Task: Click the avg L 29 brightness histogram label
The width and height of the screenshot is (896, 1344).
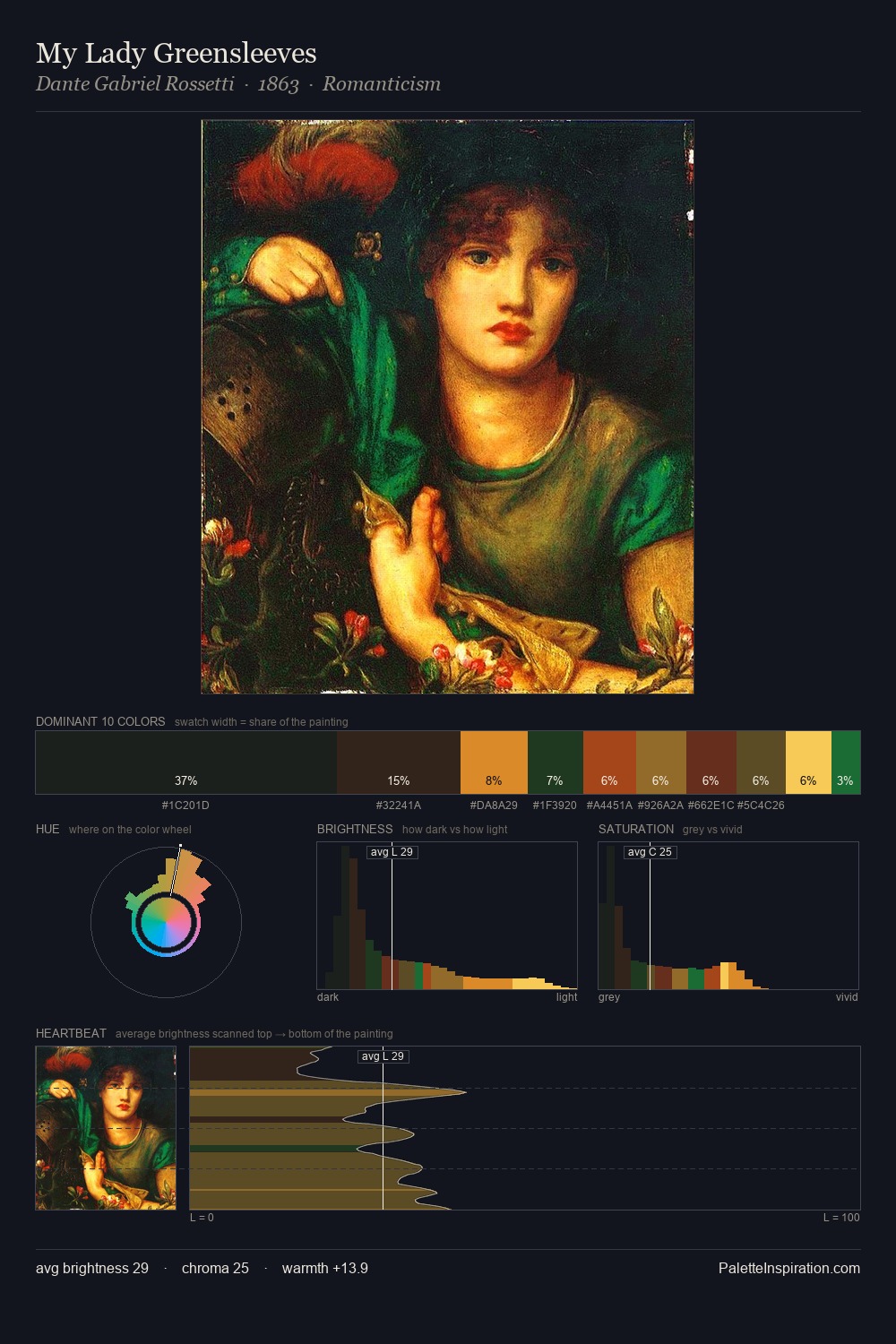Action: [392, 852]
